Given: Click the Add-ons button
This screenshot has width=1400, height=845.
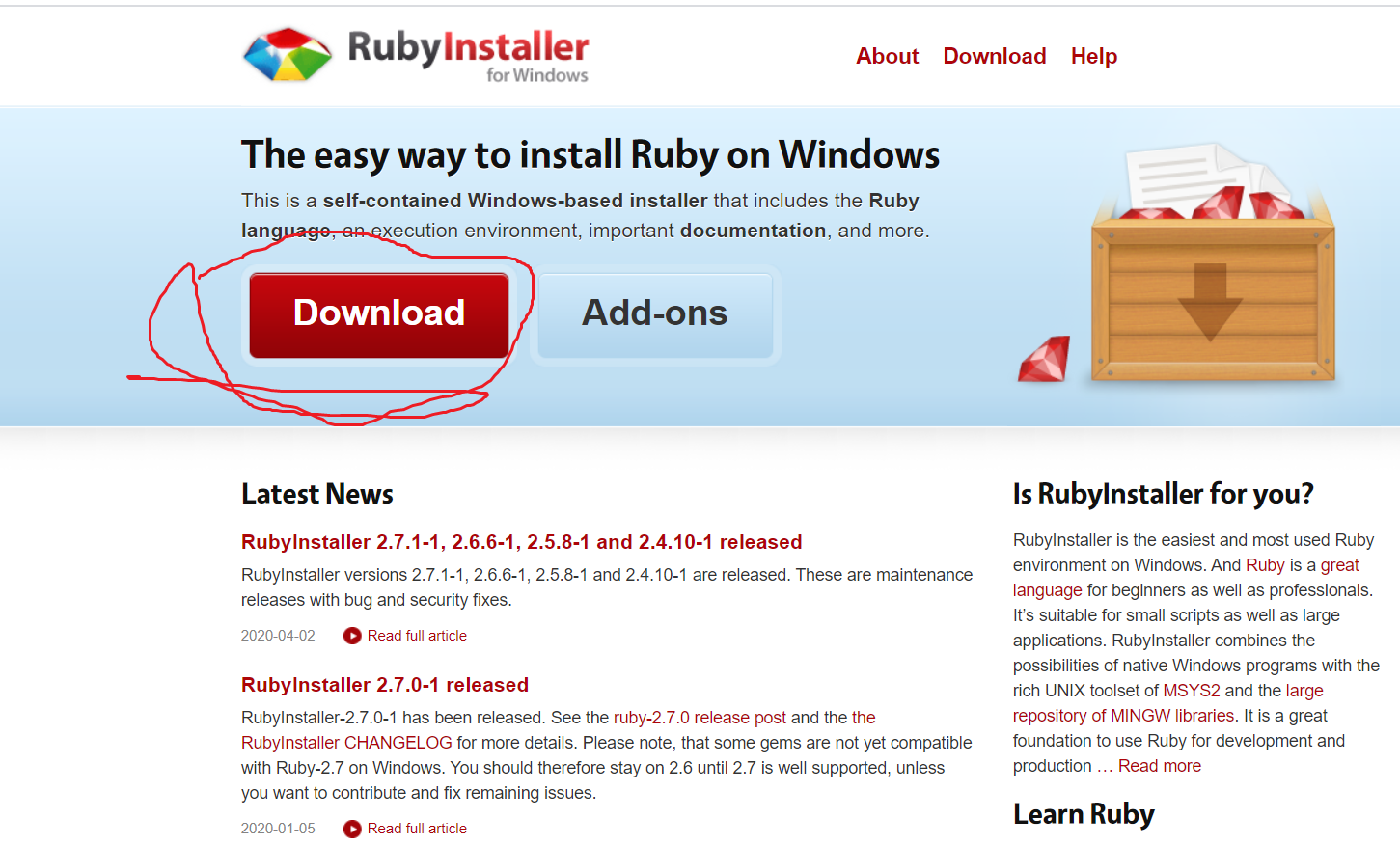Looking at the screenshot, I should click(655, 315).
